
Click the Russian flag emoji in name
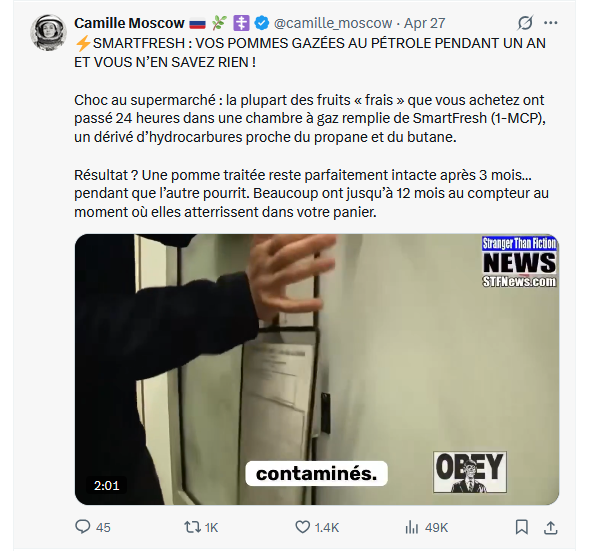pyautogui.click(x=197, y=24)
